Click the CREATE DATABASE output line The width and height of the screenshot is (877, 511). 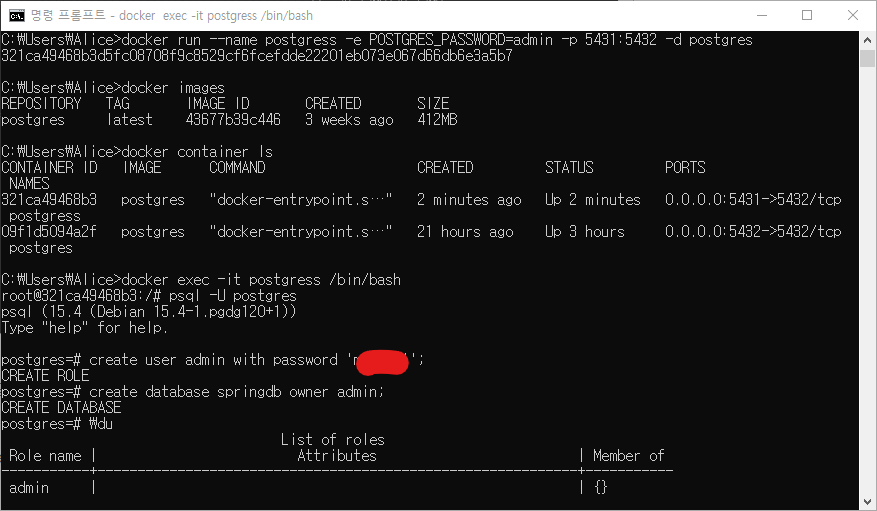pyautogui.click(x=62, y=408)
